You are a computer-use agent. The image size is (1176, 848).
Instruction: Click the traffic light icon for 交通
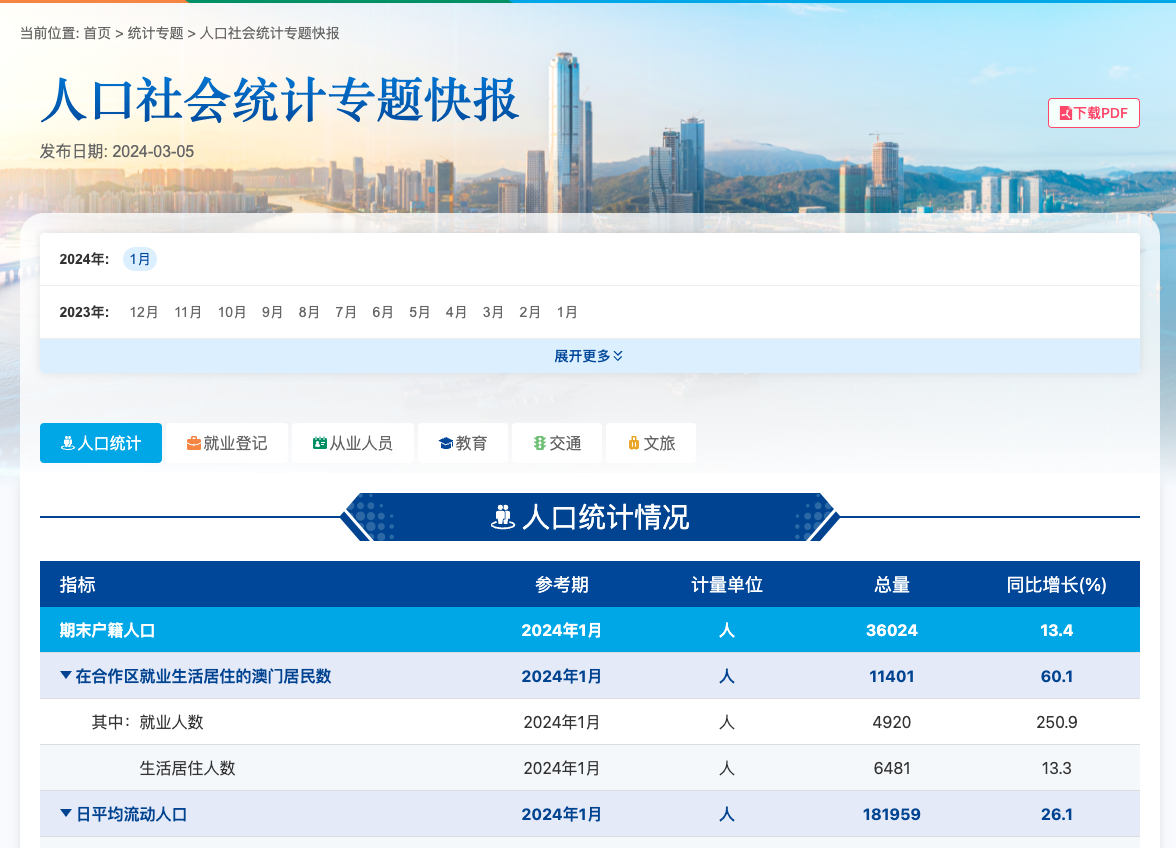tap(540, 443)
